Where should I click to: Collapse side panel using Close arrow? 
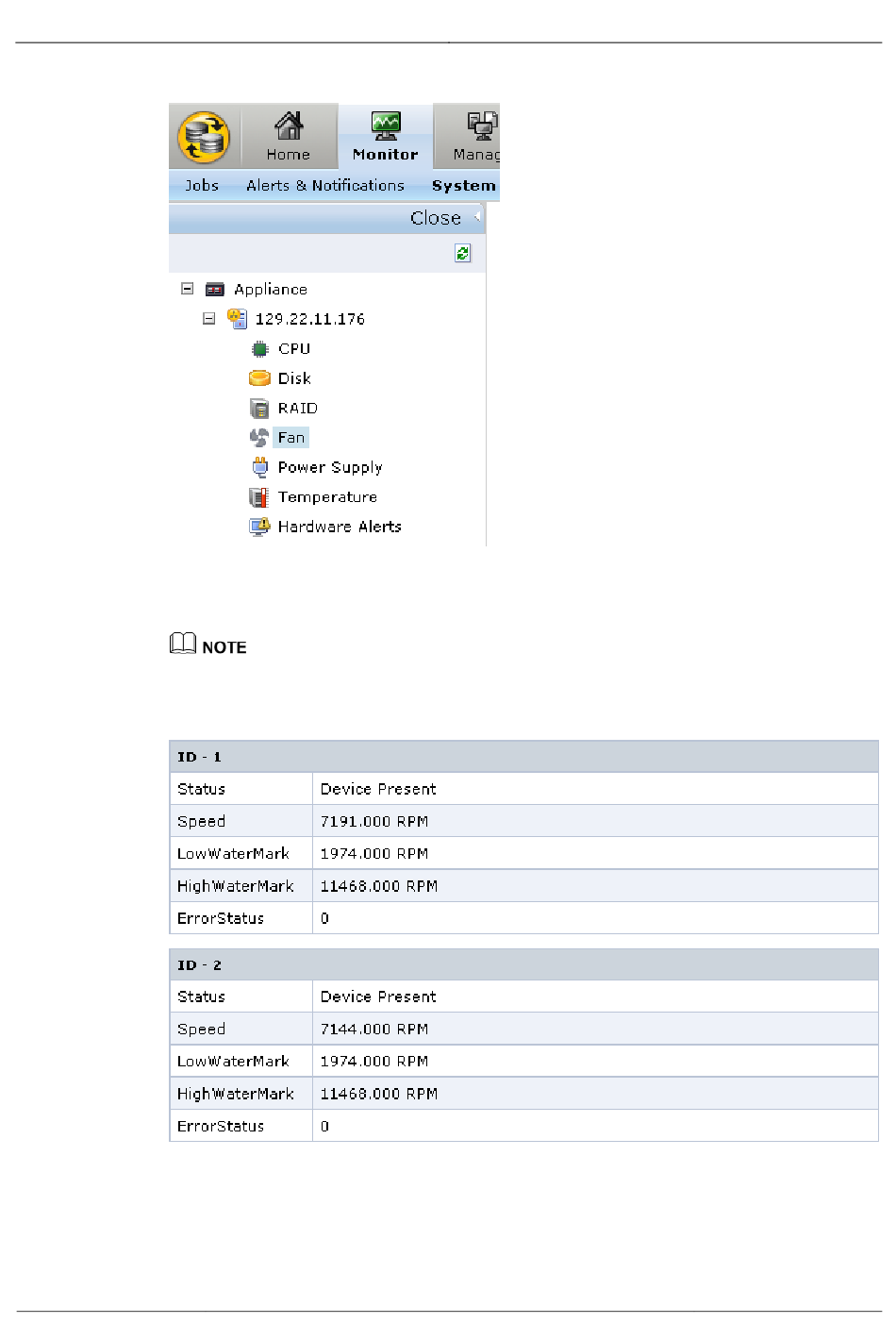(477, 217)
